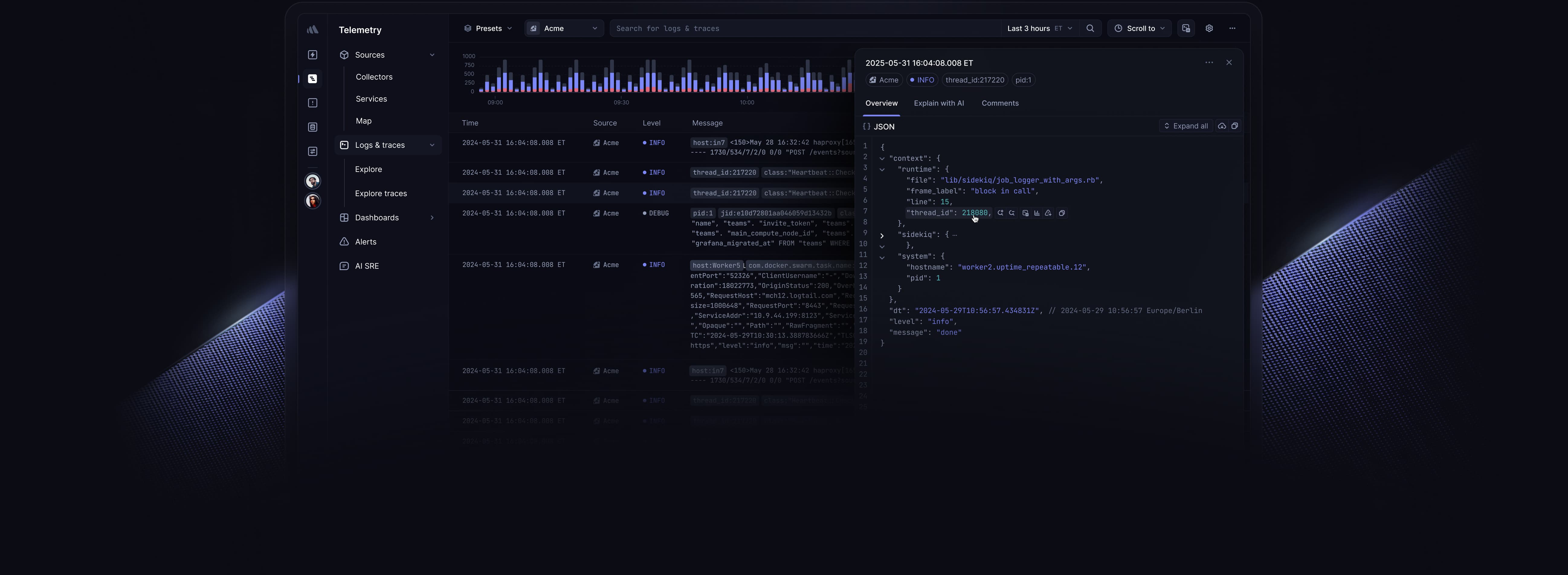Open the Last 3 hours time range dropdown
This screenshot has height=575, width=1568.
pos(1039,29)
